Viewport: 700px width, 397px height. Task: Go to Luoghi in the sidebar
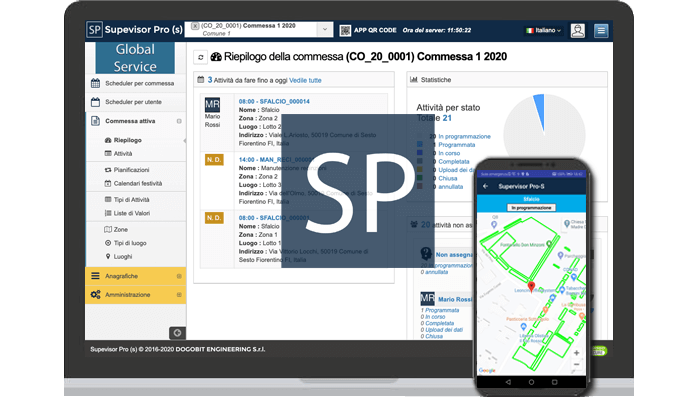(122, 256)
